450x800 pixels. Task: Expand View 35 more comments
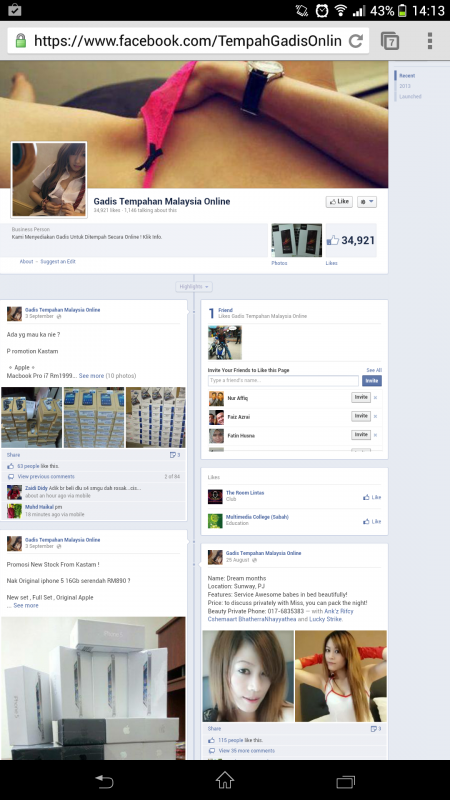tap(246, 751)
